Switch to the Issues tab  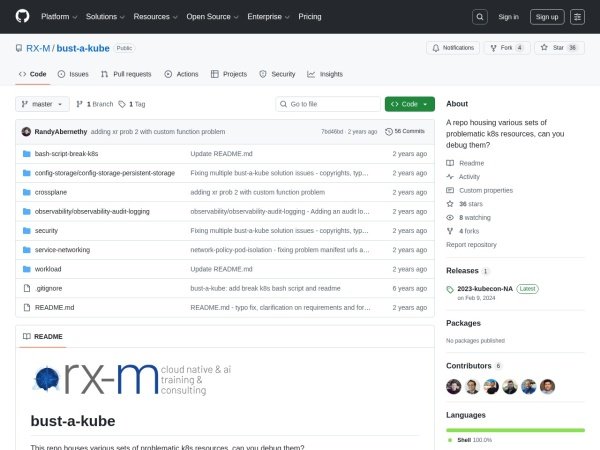pos(73,74)
